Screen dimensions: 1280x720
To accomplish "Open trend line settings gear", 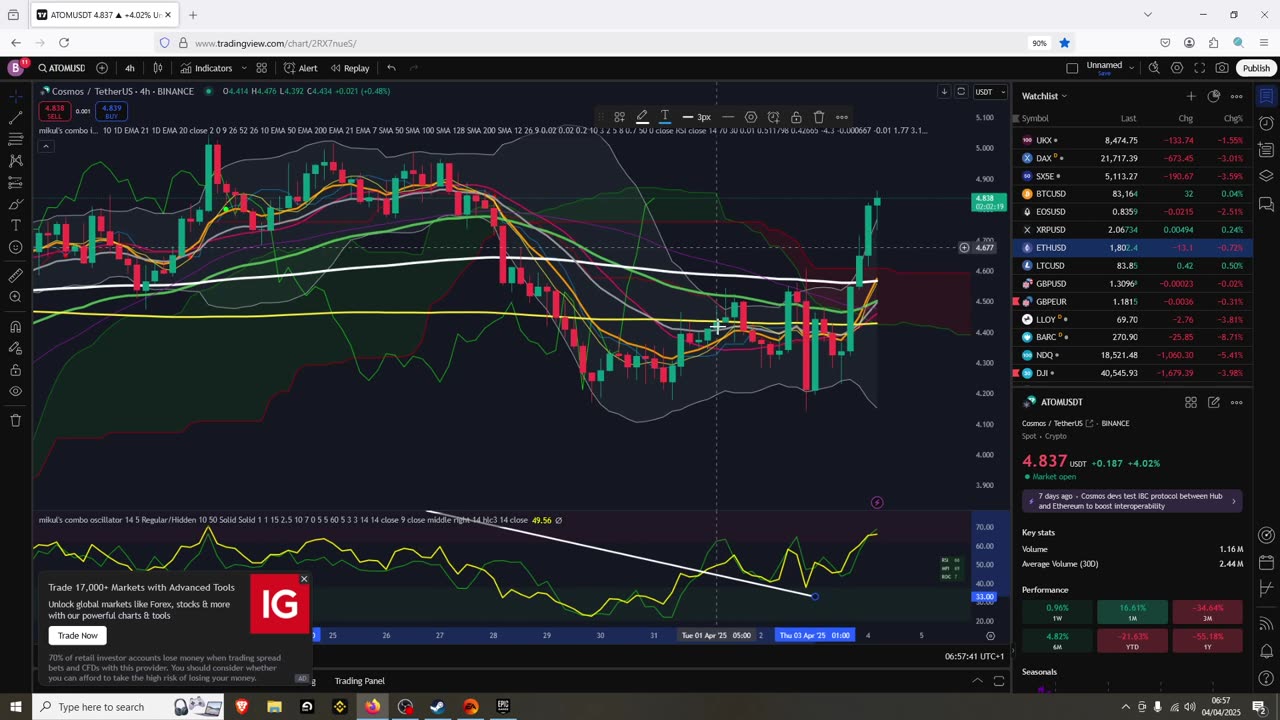I will pos(751,117).
